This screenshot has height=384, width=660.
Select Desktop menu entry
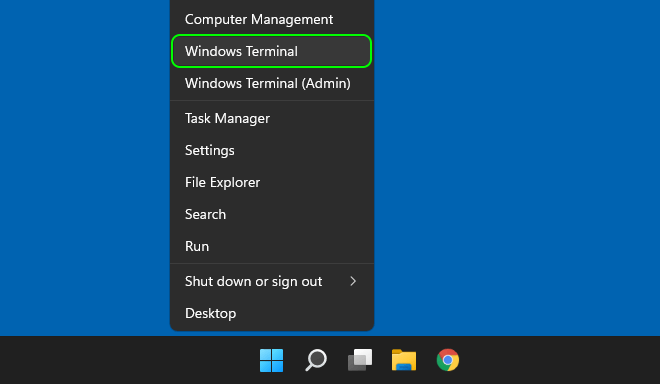pos(272,313)
